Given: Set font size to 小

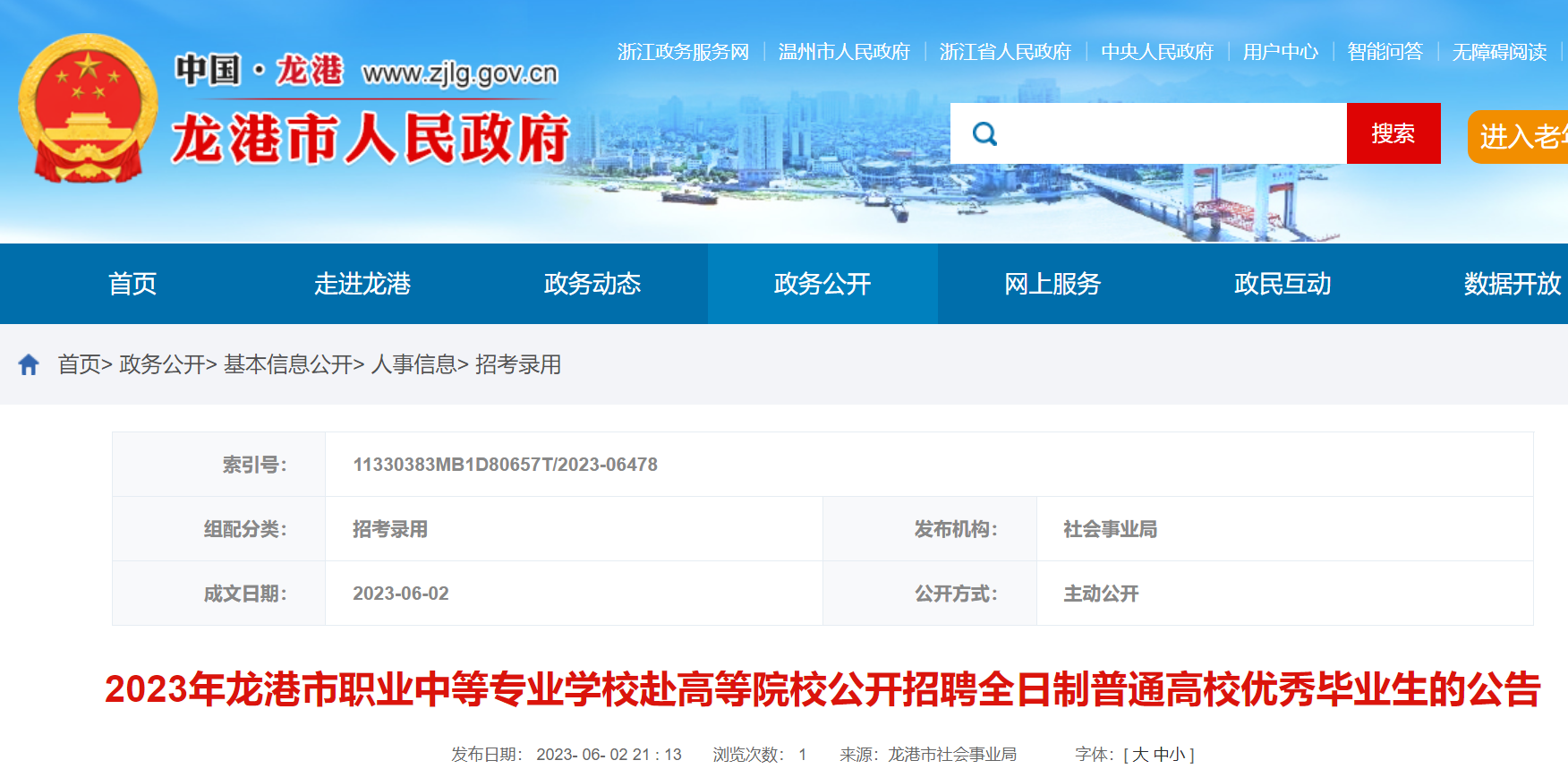Looking at the screenshot, I should pos(1178,755).
